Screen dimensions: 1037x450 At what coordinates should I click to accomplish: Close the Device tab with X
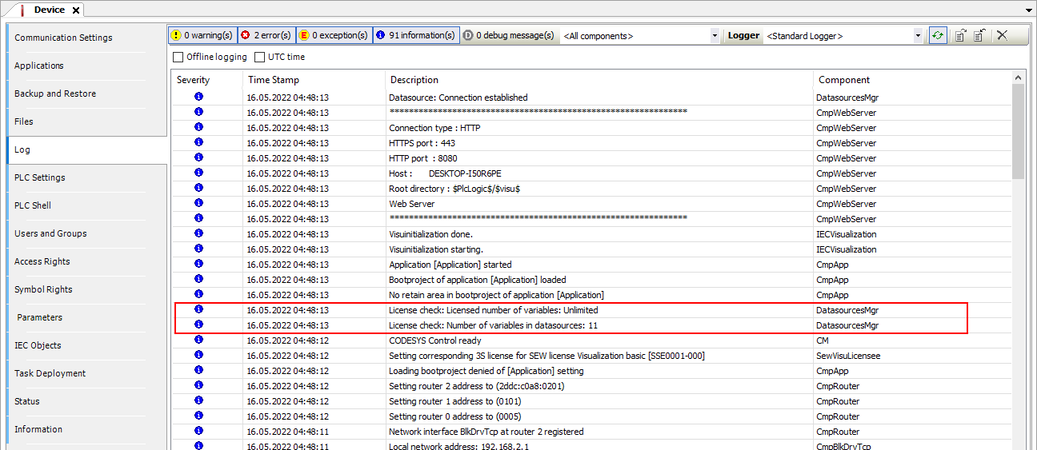(75, 9)
